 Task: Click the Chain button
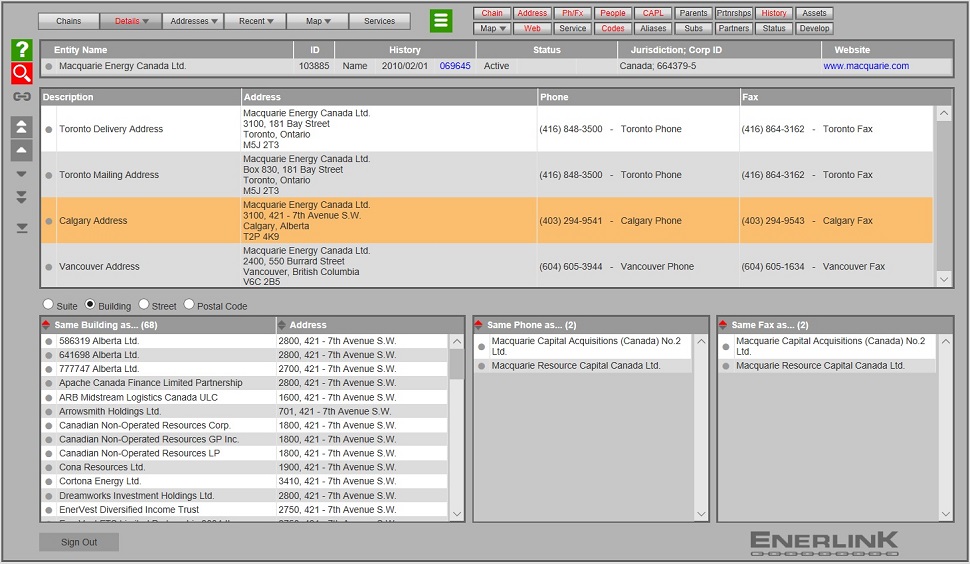492,13
